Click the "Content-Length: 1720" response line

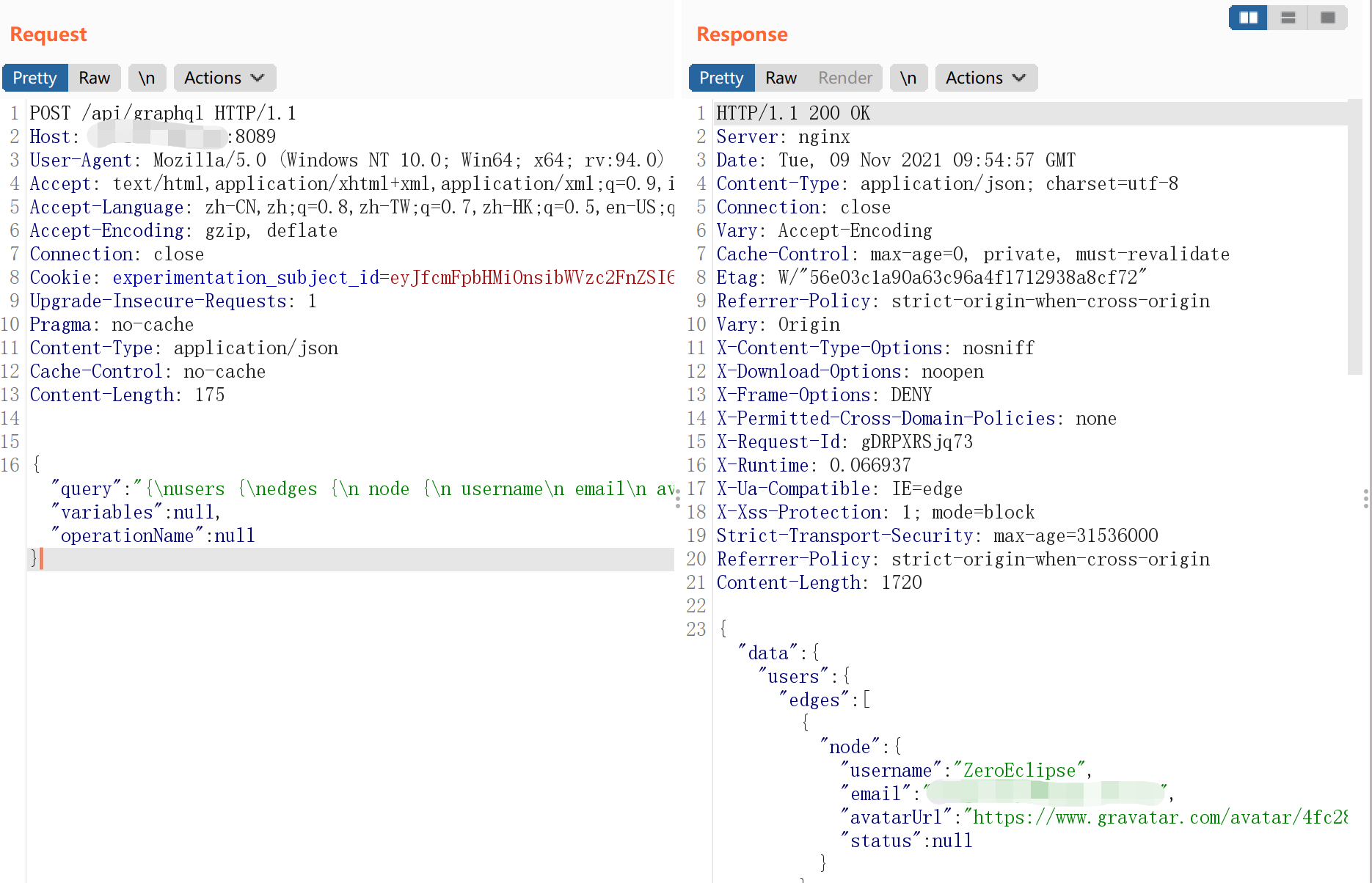coord(819,582)
